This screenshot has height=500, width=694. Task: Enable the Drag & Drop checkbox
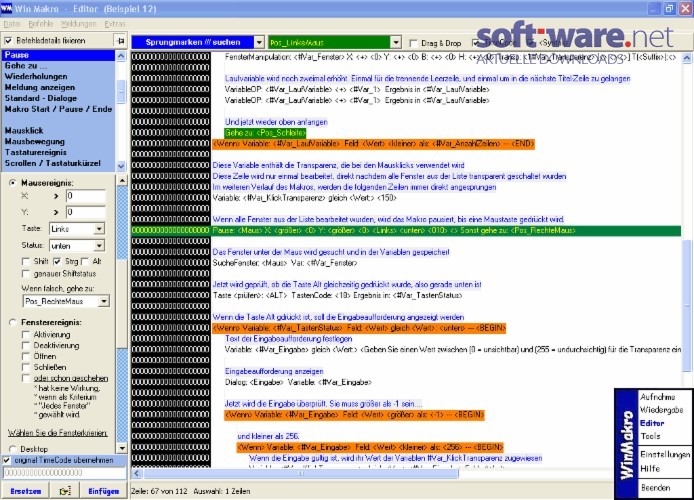point(413,43)
